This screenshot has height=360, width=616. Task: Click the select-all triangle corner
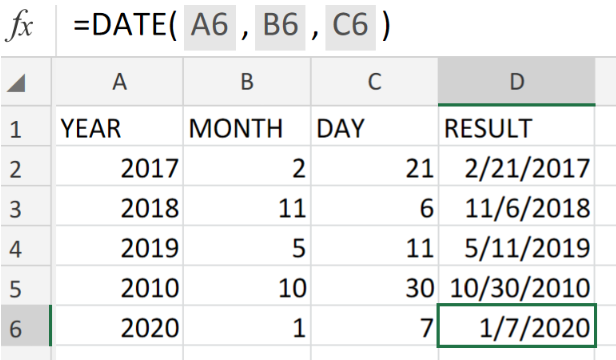pos(16,83)
